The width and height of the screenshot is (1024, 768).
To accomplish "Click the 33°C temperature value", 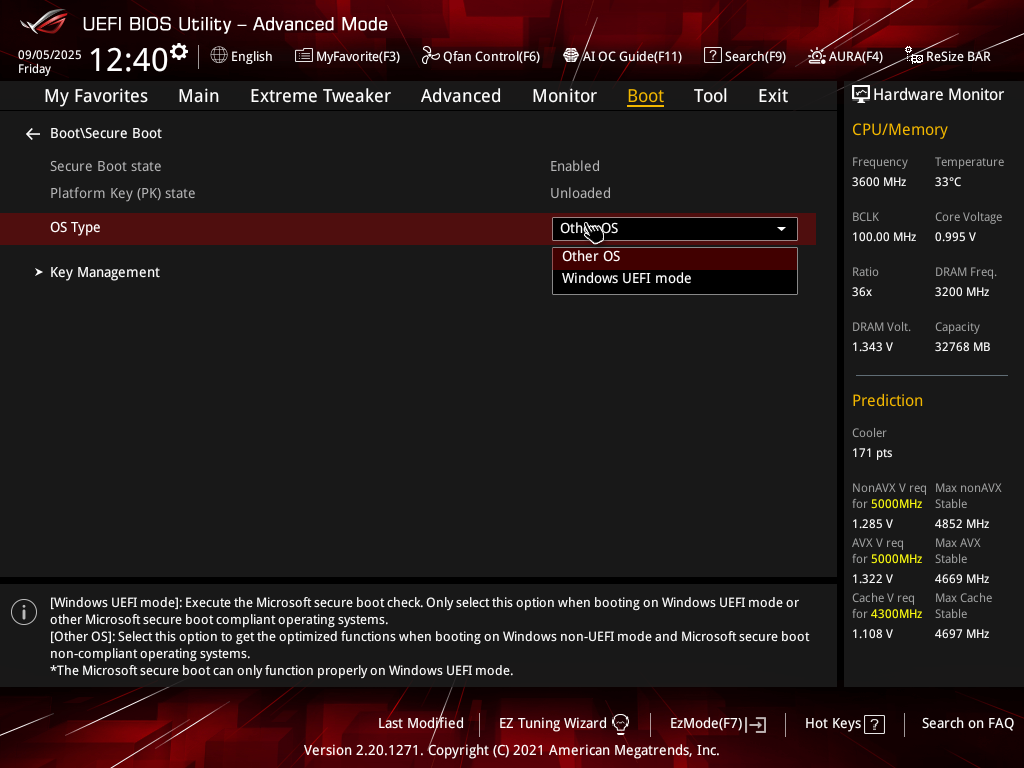I will pos(948,182).
